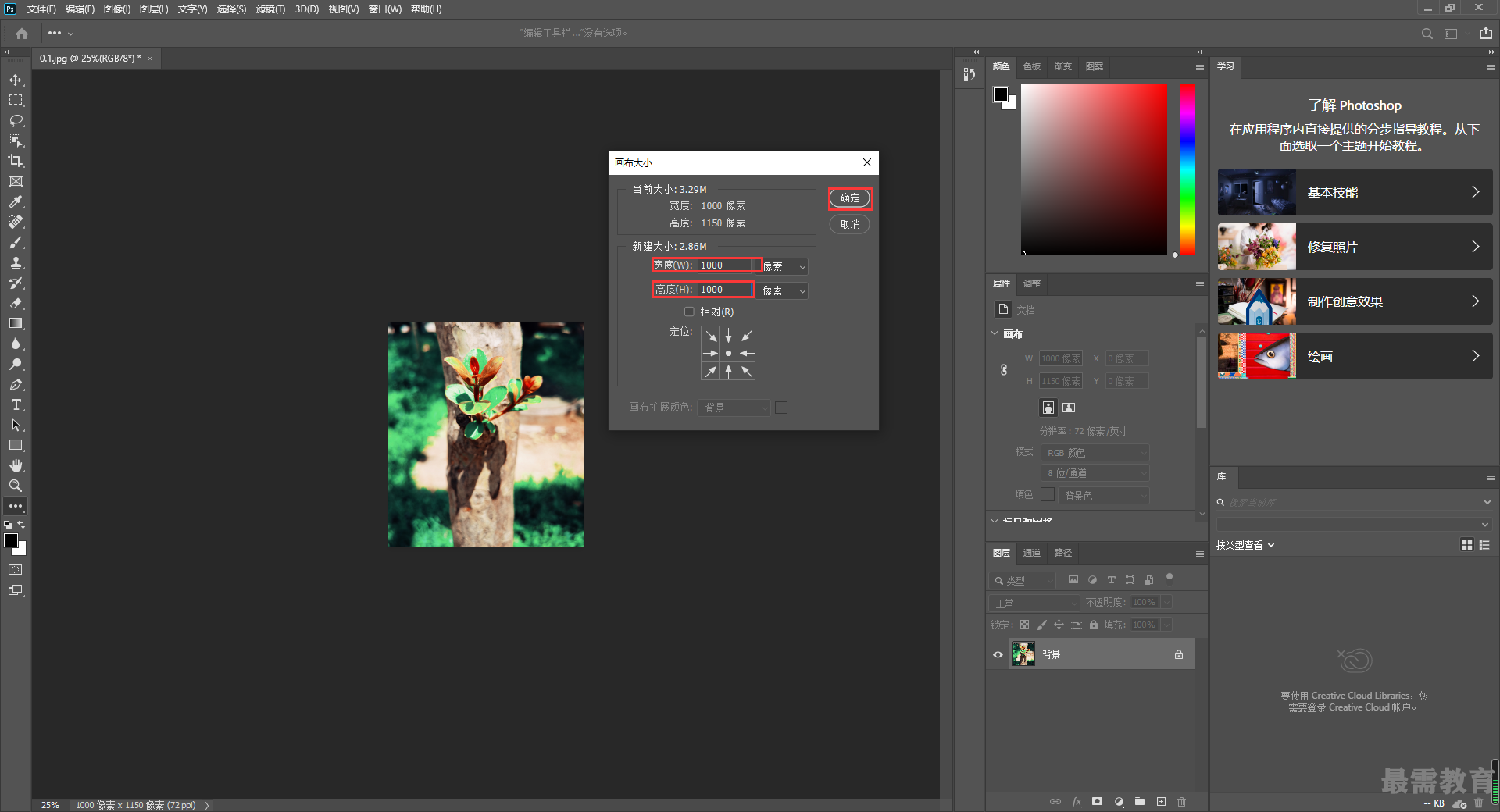Viewport: 1500px width, 812px height.
Task: Select the Brush tool
Action: click(x=16, y=242)
